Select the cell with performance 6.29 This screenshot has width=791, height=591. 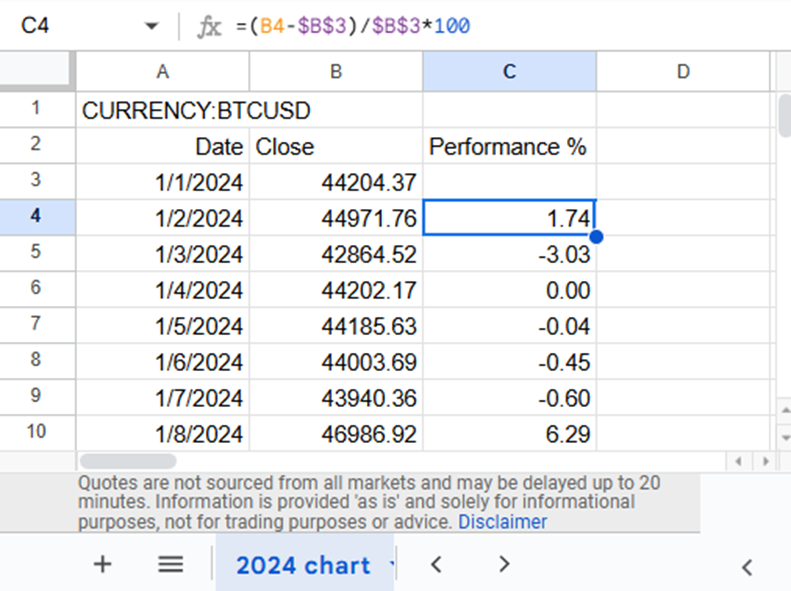pos(510,434)
